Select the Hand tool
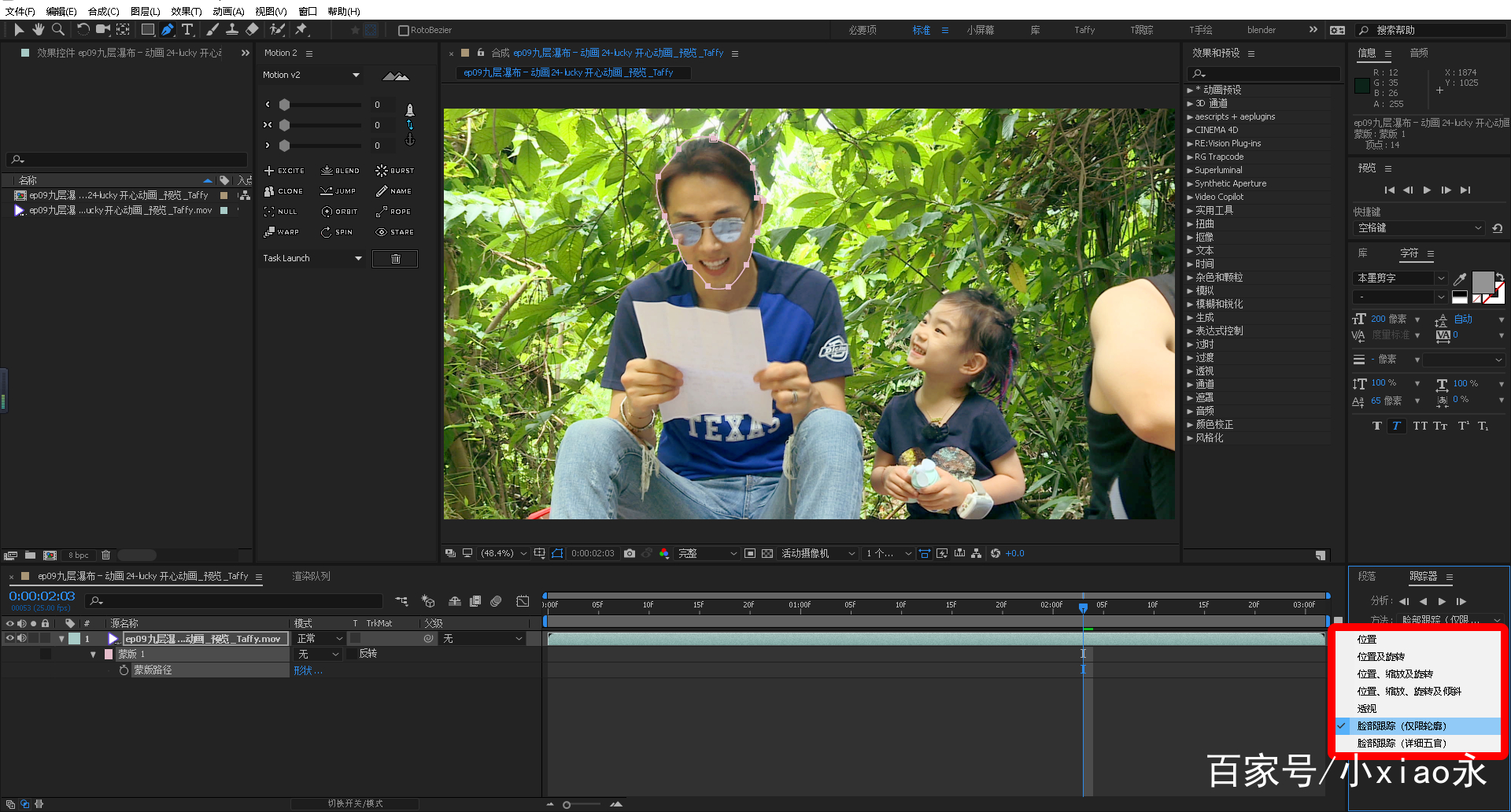Screen dimensions: 1511x812 click(x=37, y=30)
